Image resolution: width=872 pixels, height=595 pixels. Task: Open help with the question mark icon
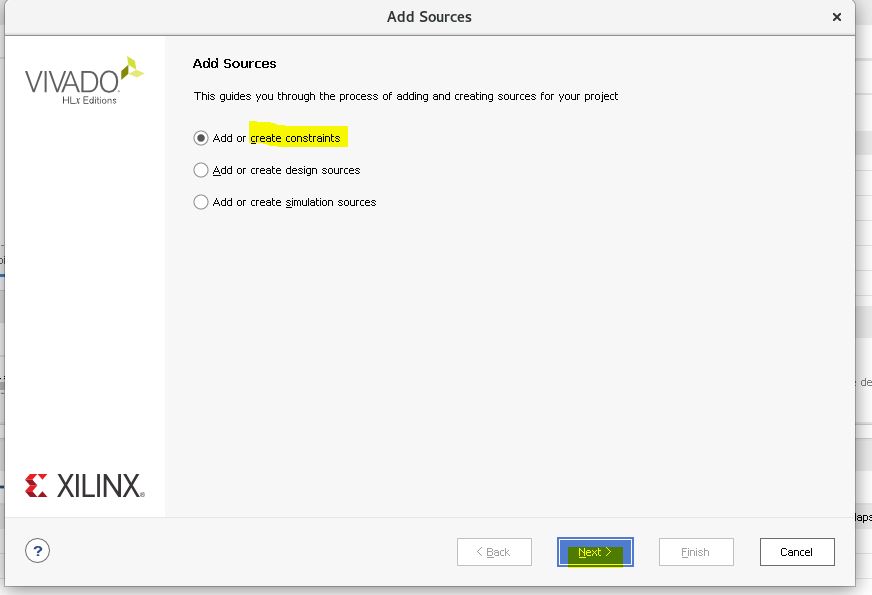(x=37, y=551)
